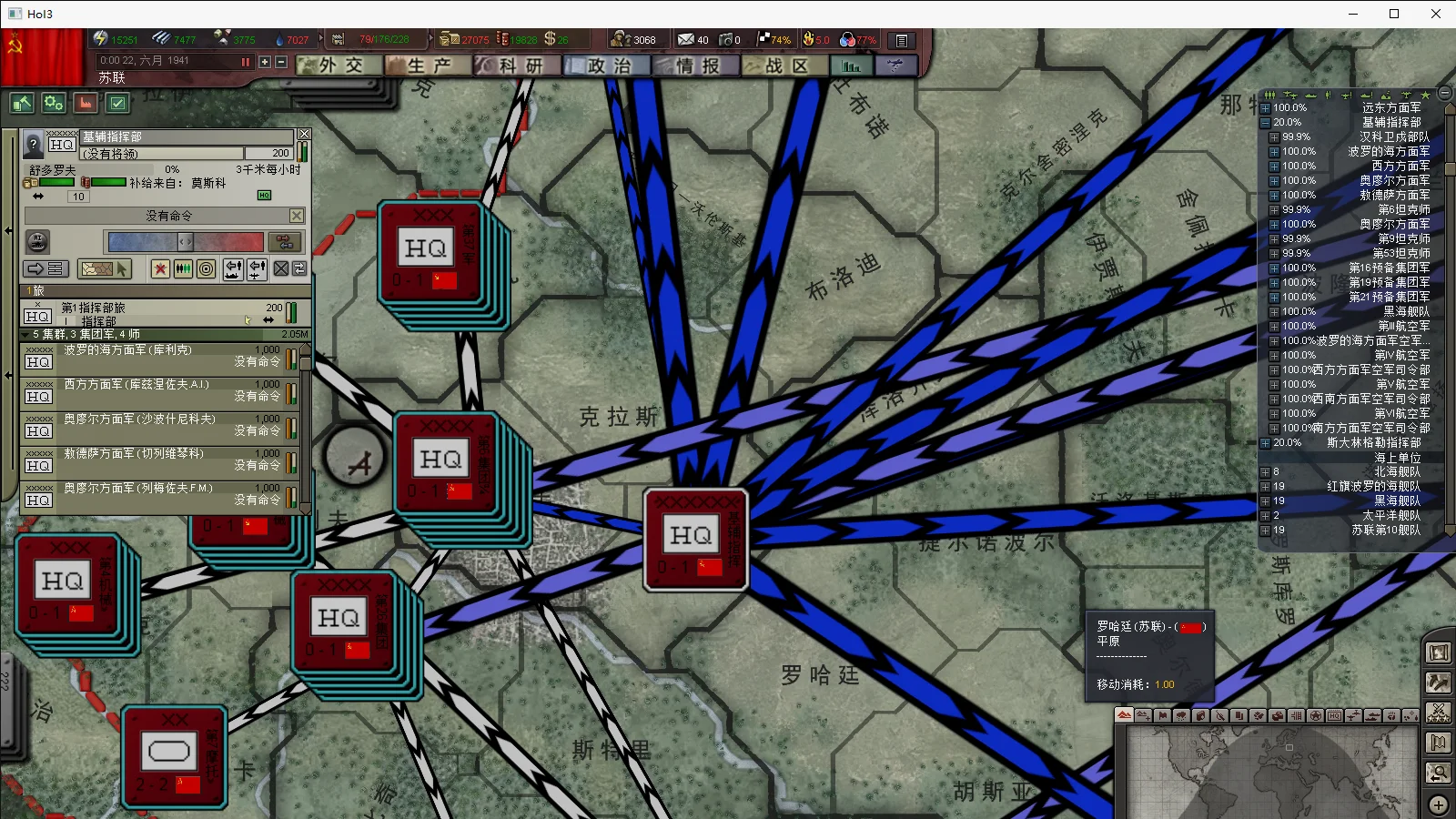Expand the 第6坦克师 node
Viewport: 1456px width, 819px height.
[x=1274, y=209]
